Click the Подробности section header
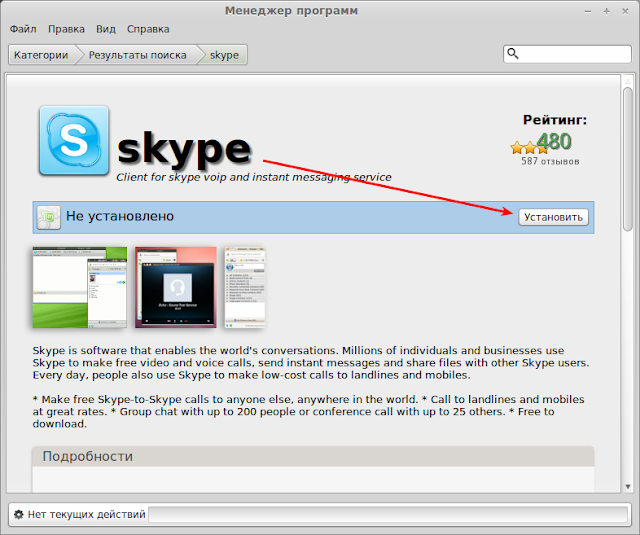Image resolution: width=640 pixels, height=535 pixels. [313, 456]
